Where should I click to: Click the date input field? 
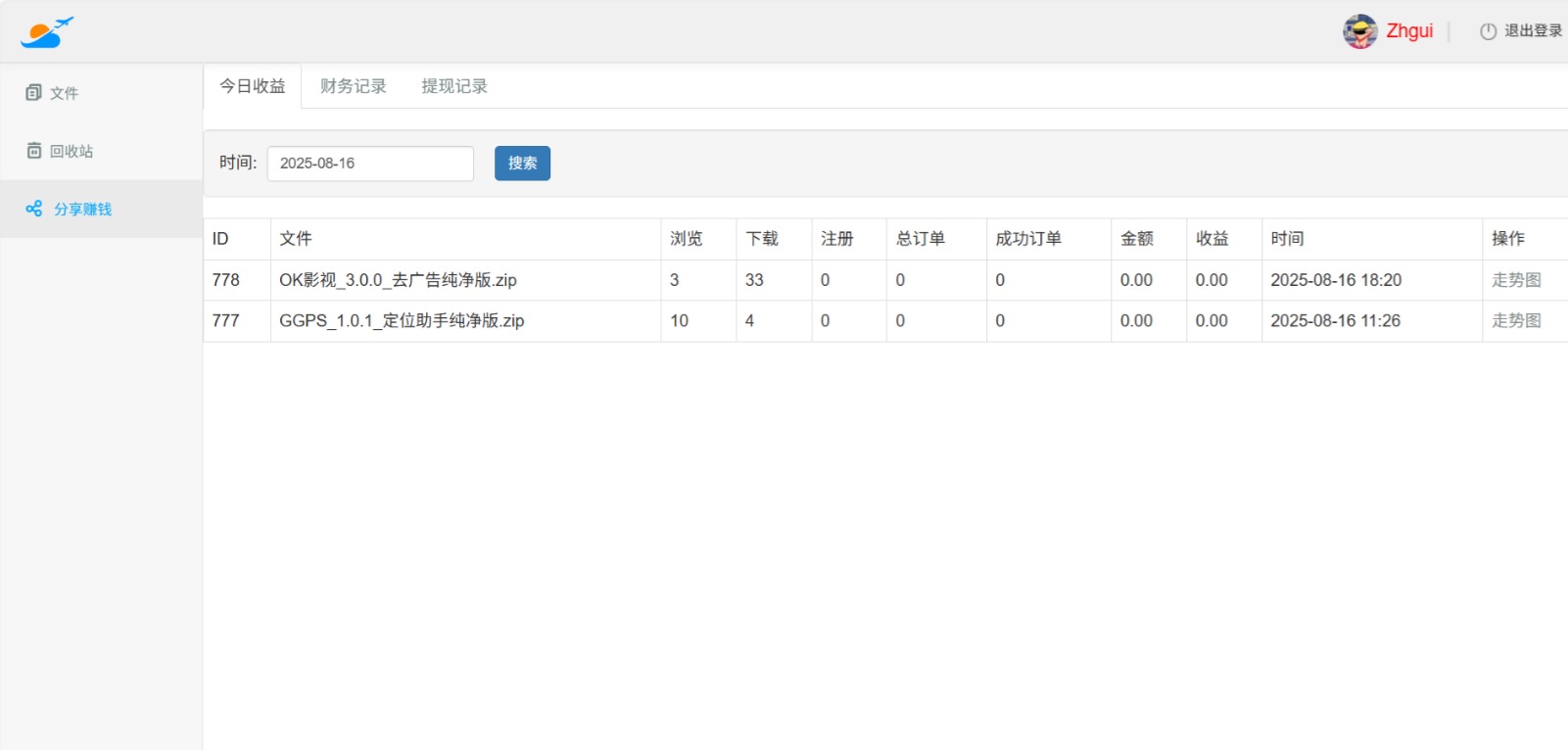[370, 164]
